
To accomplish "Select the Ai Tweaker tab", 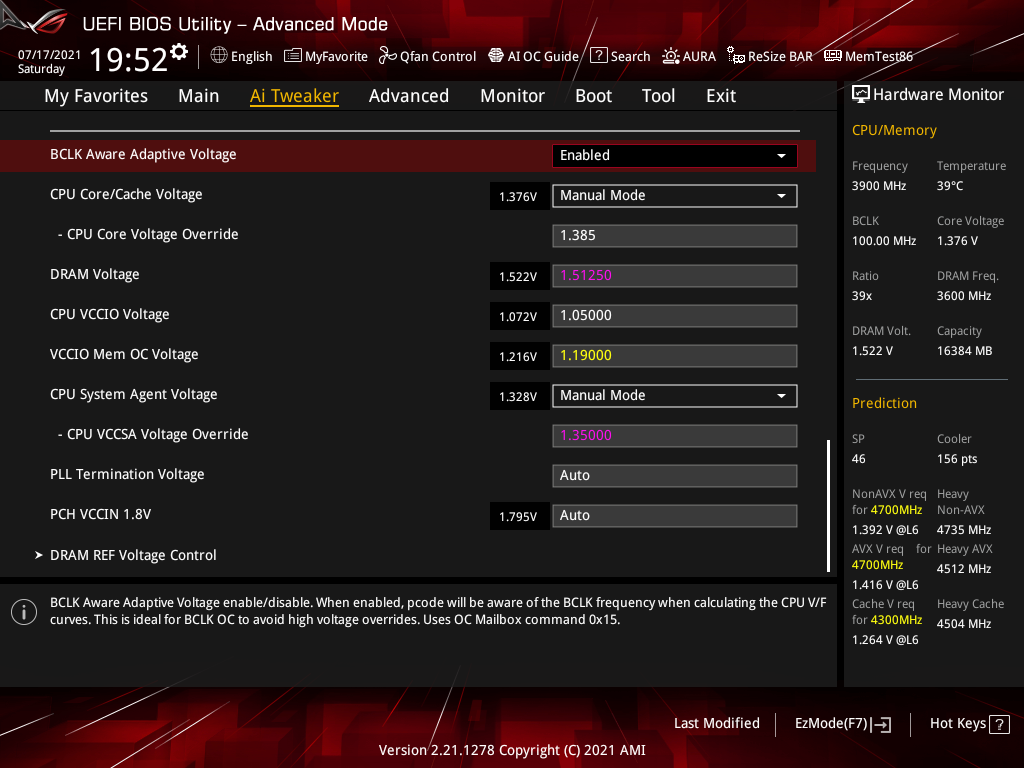I will (x=294, y=96).
